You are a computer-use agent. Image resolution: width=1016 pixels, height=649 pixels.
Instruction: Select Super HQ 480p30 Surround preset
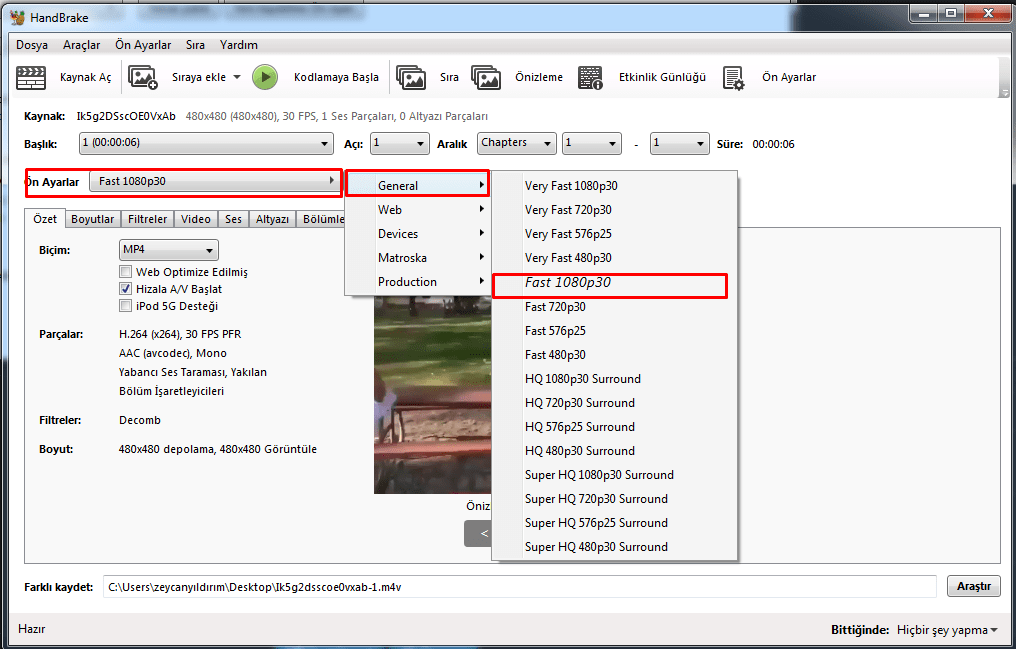tap(614, 546)
